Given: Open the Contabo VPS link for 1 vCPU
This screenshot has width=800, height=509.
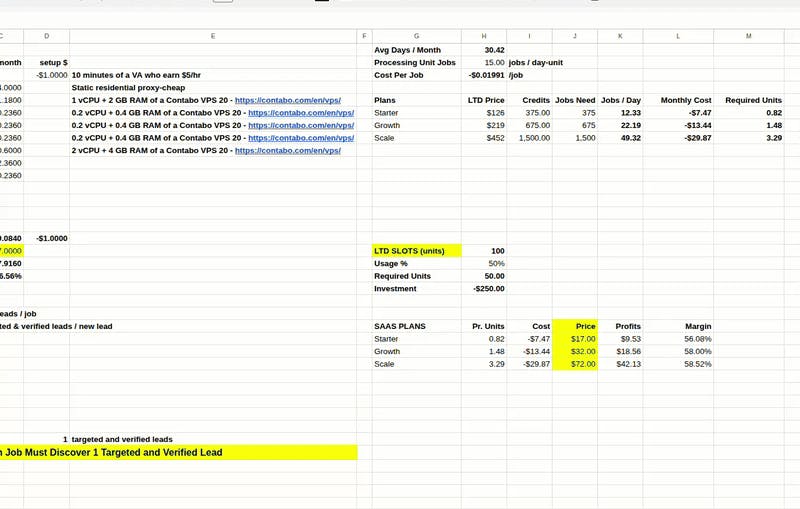Looking at the screenshot, I should (288, 100).
